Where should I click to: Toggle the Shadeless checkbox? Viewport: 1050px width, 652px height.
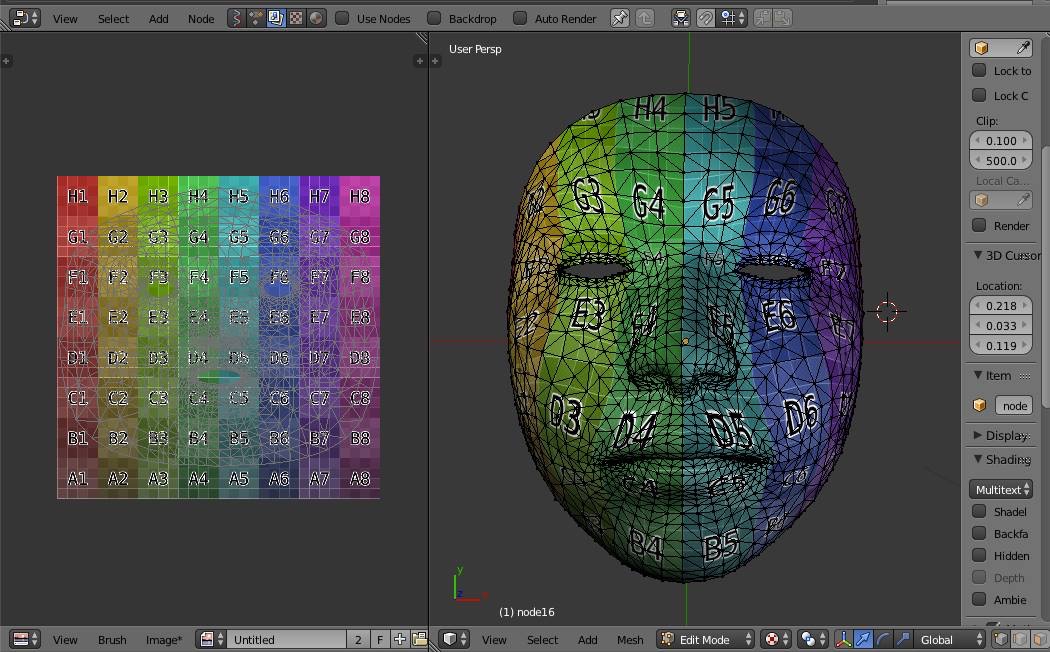point(979,511)
